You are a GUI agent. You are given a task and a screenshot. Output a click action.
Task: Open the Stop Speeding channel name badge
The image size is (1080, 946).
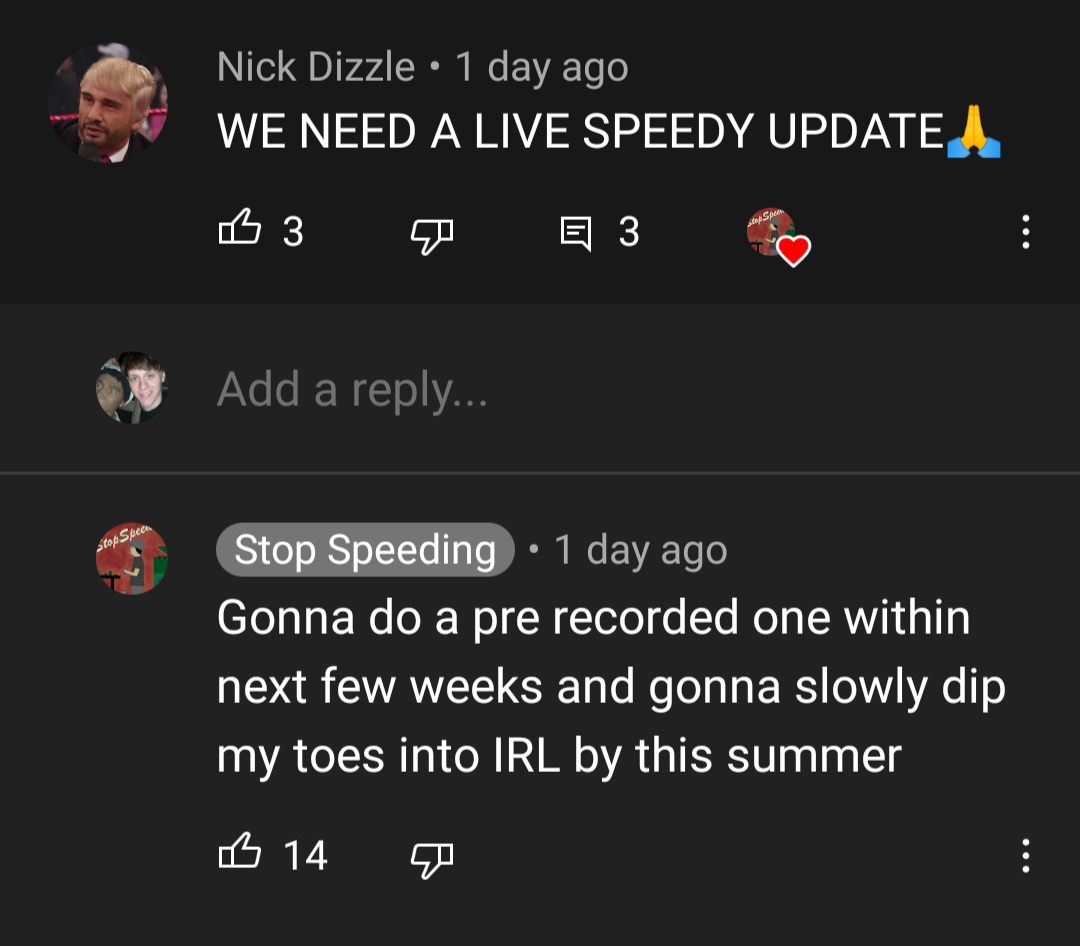click(365, 550)
